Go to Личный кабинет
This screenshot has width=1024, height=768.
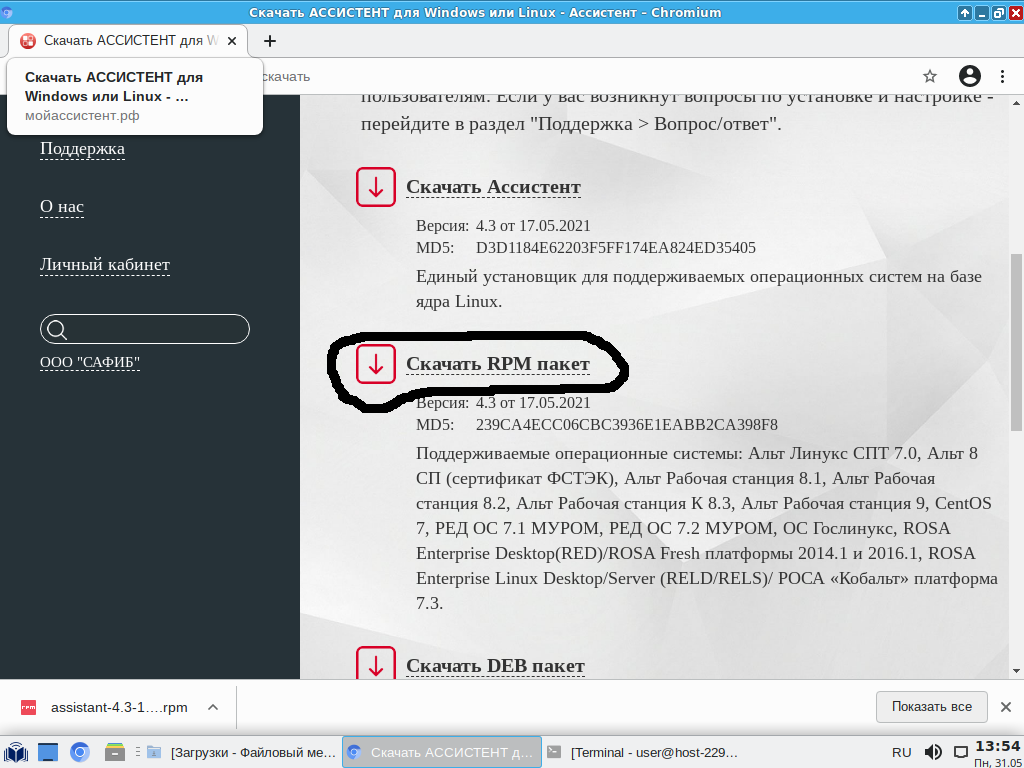[x=104, y=264]
